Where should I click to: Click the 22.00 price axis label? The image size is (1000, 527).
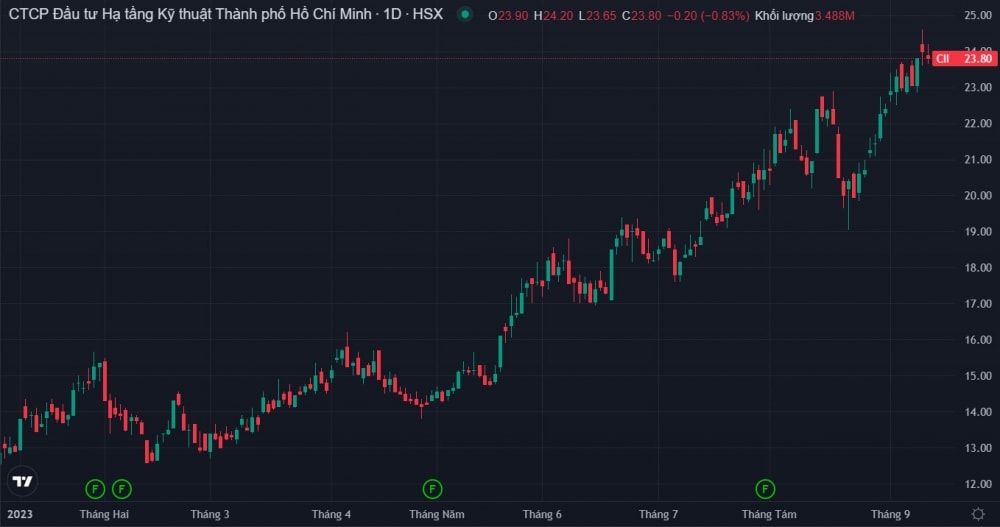pos(978,123)
